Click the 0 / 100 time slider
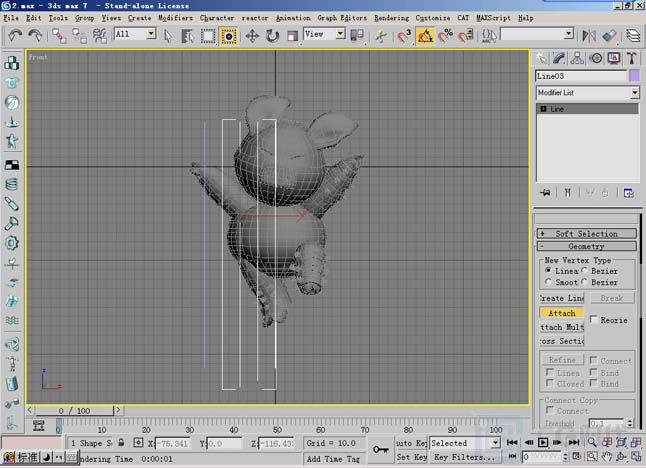The height and width of the screenshot is (468, 646). click(74, 411)
